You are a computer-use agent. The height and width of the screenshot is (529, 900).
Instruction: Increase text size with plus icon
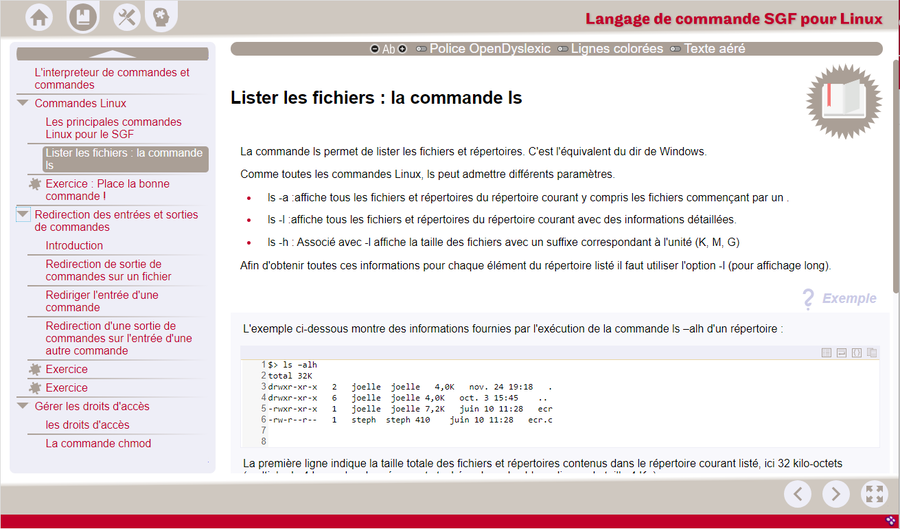tap(403, 49)
